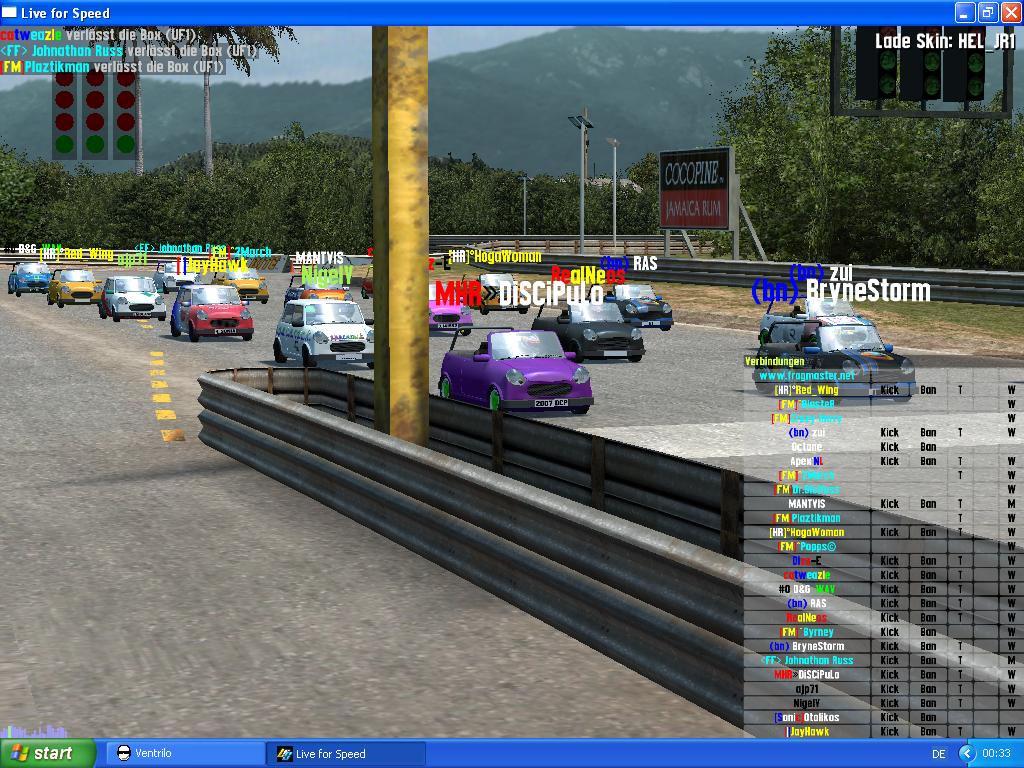Kick player Octane
The width and height of the screenshot is (1024, 768).
coord(889,447)
